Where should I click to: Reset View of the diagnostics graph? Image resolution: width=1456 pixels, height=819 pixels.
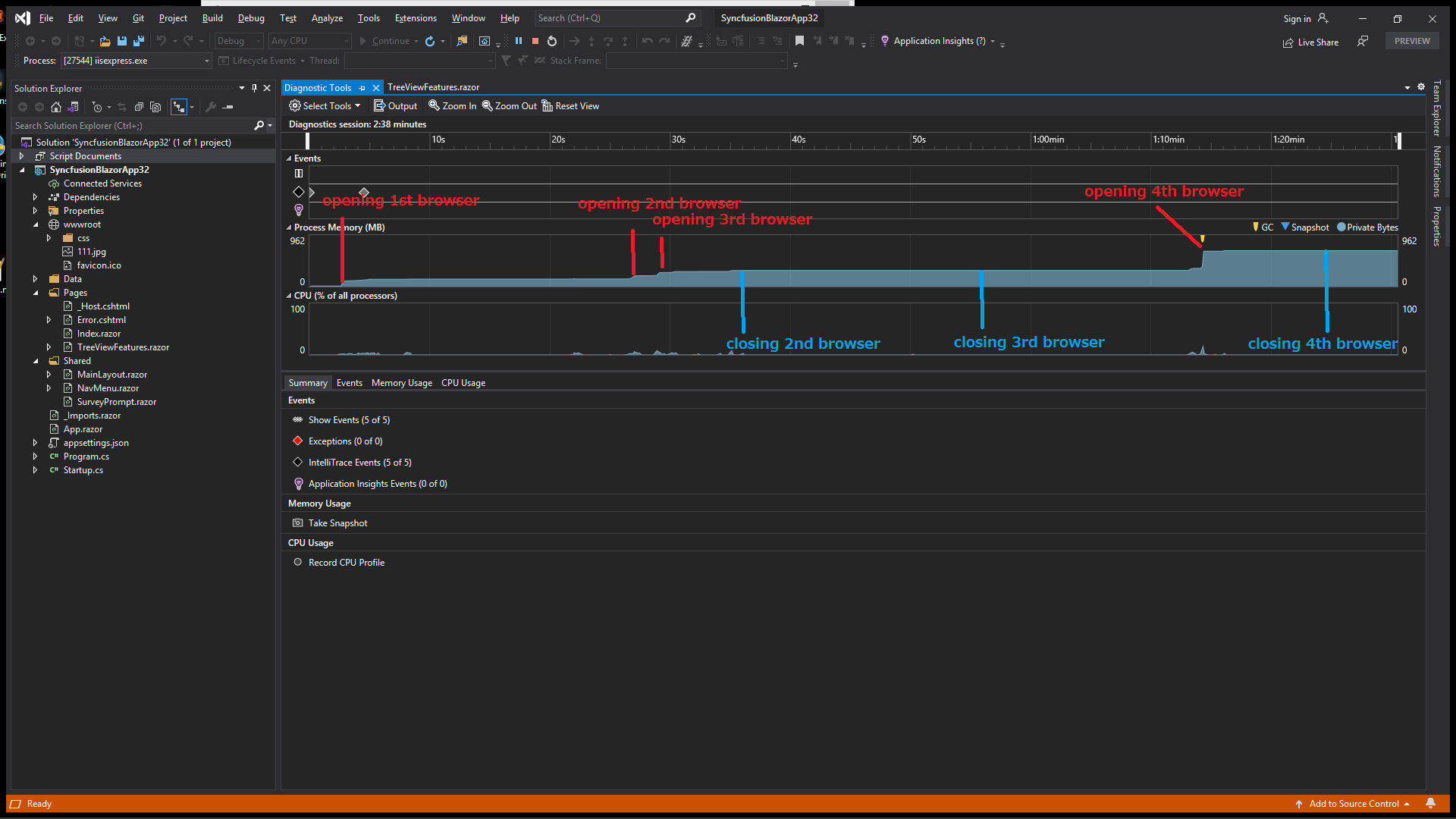click(570, 106)
